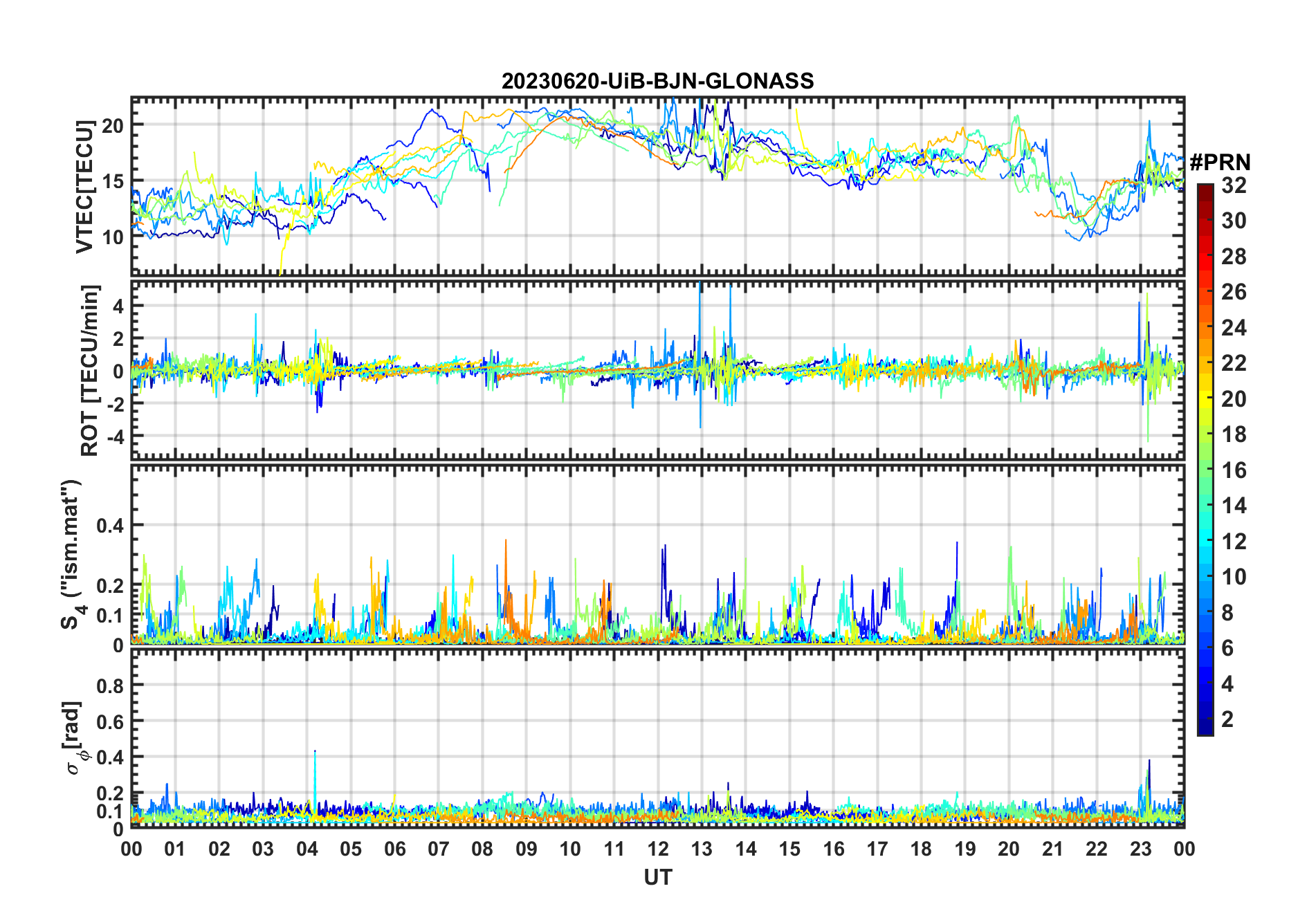Select the VTEC[TECU] y-axis label
The height and width of the screenshot is (920, 1316).
tap(84, 187)
